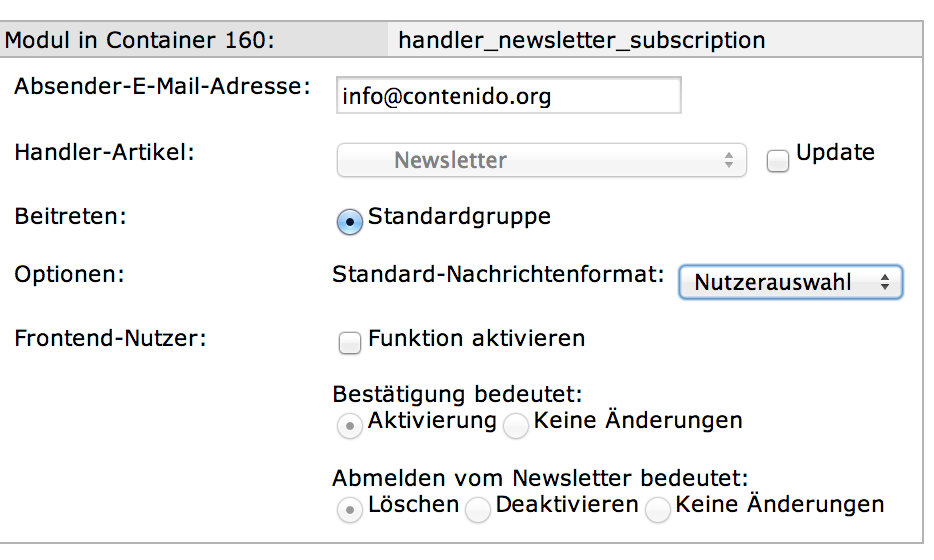Click the Beitreten label text
This screenshot has height=560, width=934.
click(70, 216)
